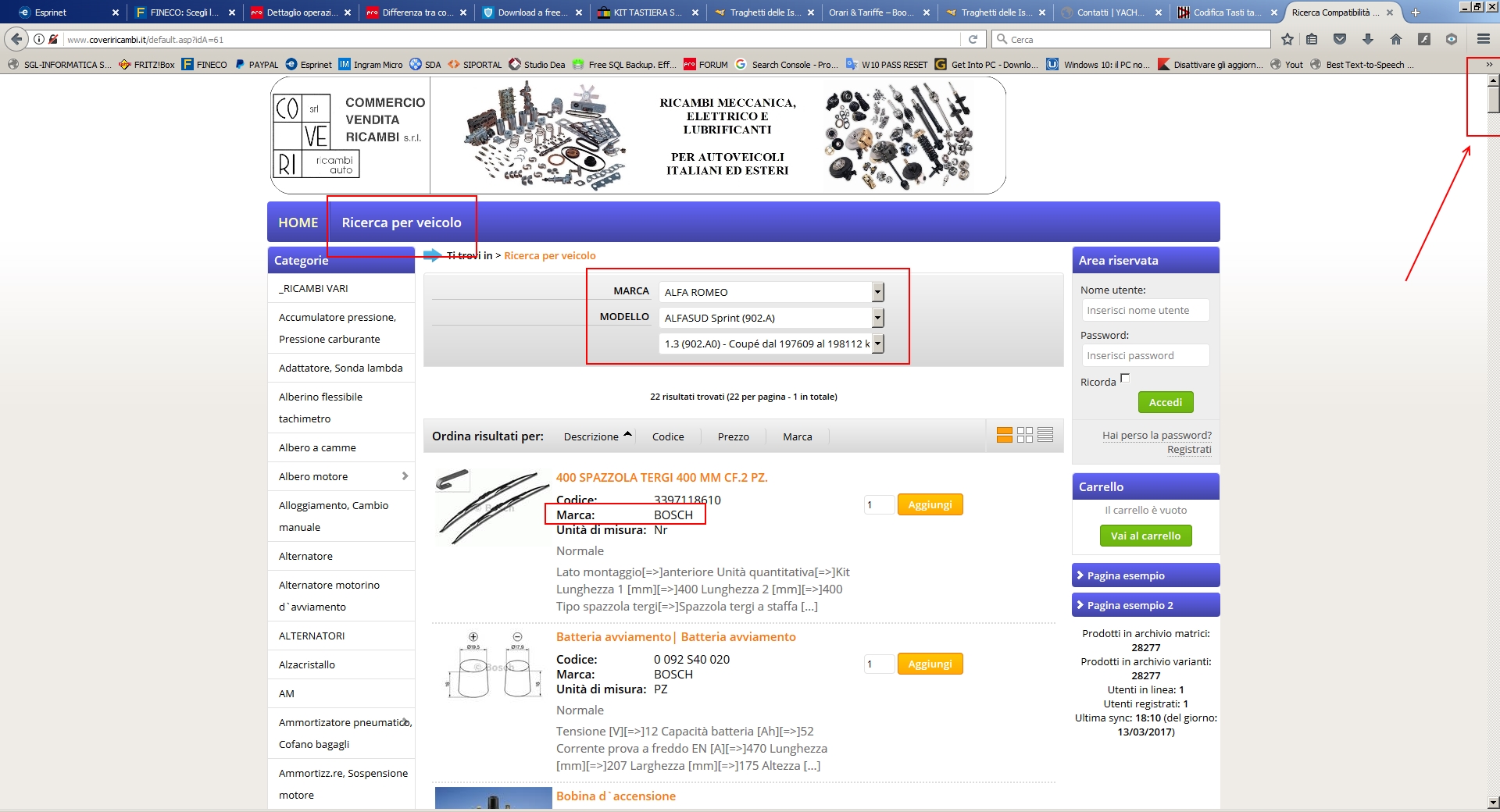1500x812 pixels.
Task: Open the Ingram Micro bookmark
Action: point(370,65)
